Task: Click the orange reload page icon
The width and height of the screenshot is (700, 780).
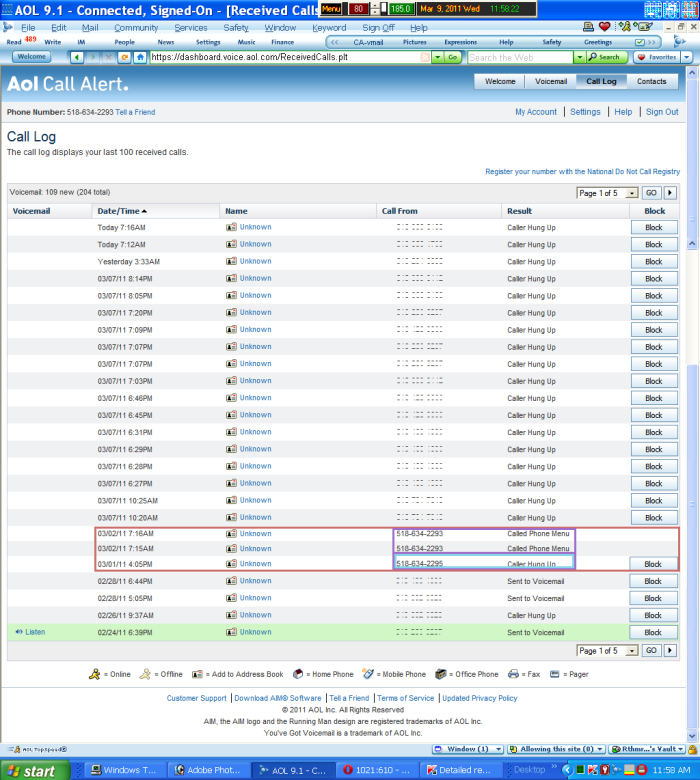Action: pyautogui.click(x=124, y=57)
